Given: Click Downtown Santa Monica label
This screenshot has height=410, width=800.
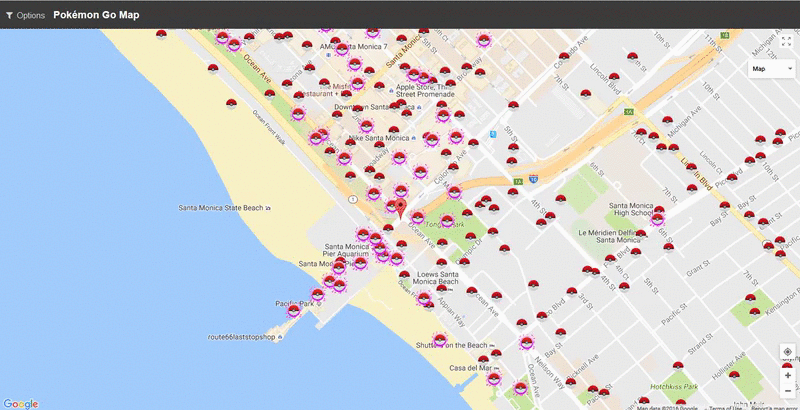Looking at the screenshot, I should (374, 107).
